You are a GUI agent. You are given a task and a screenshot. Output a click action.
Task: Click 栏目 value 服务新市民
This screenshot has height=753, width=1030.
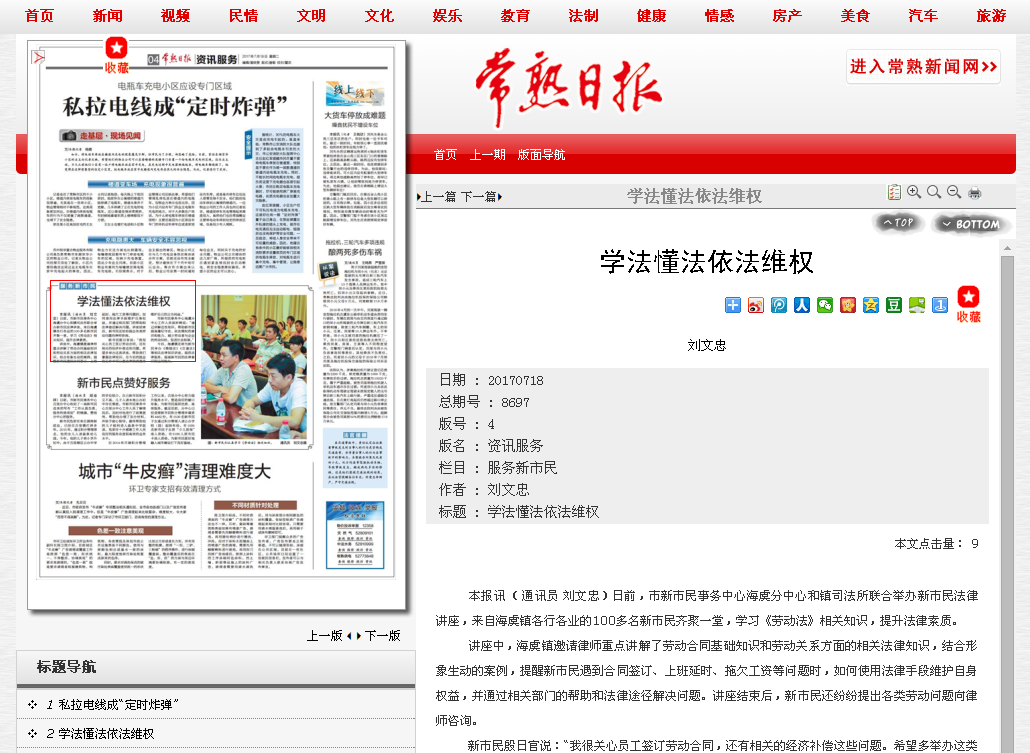coord(522,468)
